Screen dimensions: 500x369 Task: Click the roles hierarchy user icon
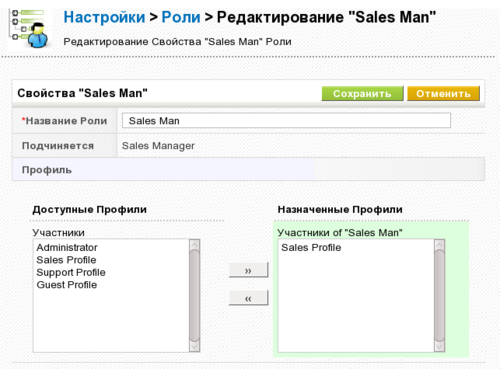coord(30,29)
